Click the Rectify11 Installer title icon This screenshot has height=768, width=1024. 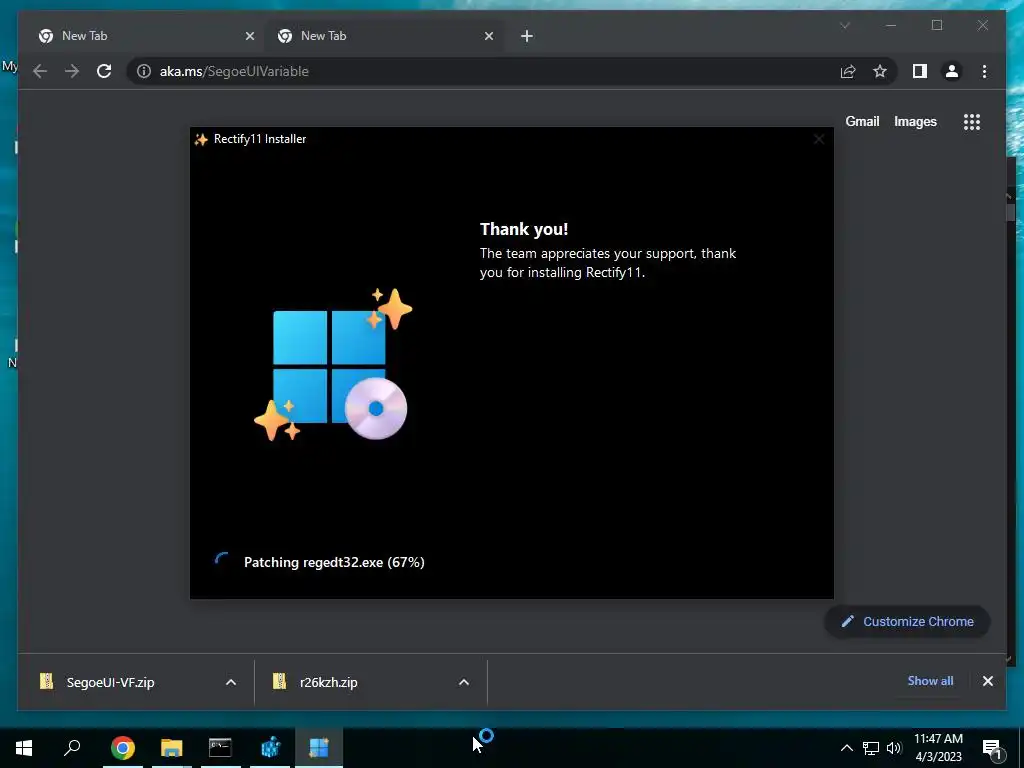[x=201, y=139]
